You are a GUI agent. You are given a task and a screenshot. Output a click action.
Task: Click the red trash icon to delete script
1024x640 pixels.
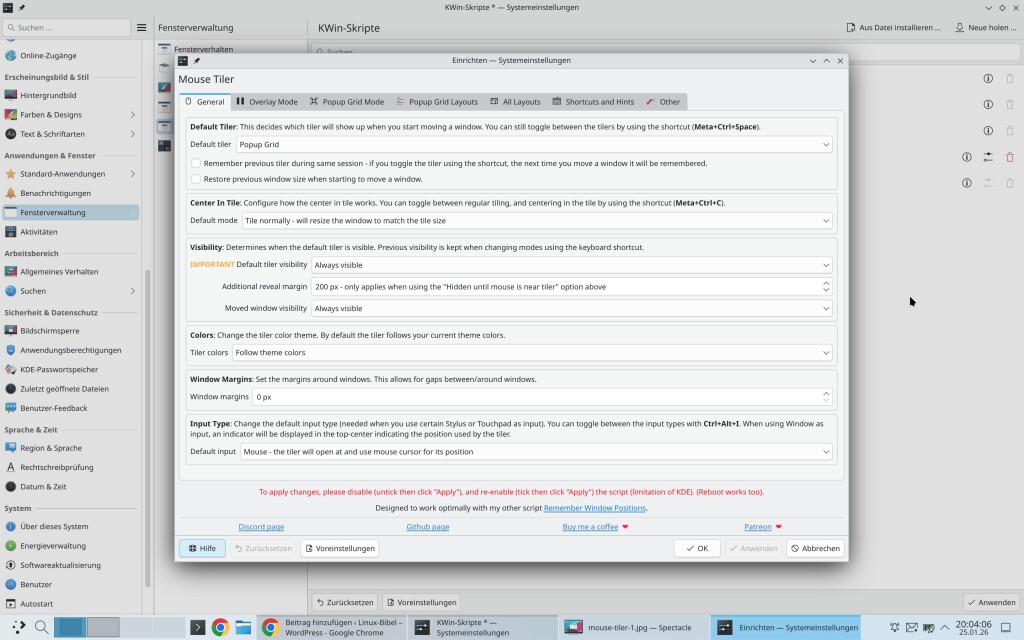coord(1009,157)
